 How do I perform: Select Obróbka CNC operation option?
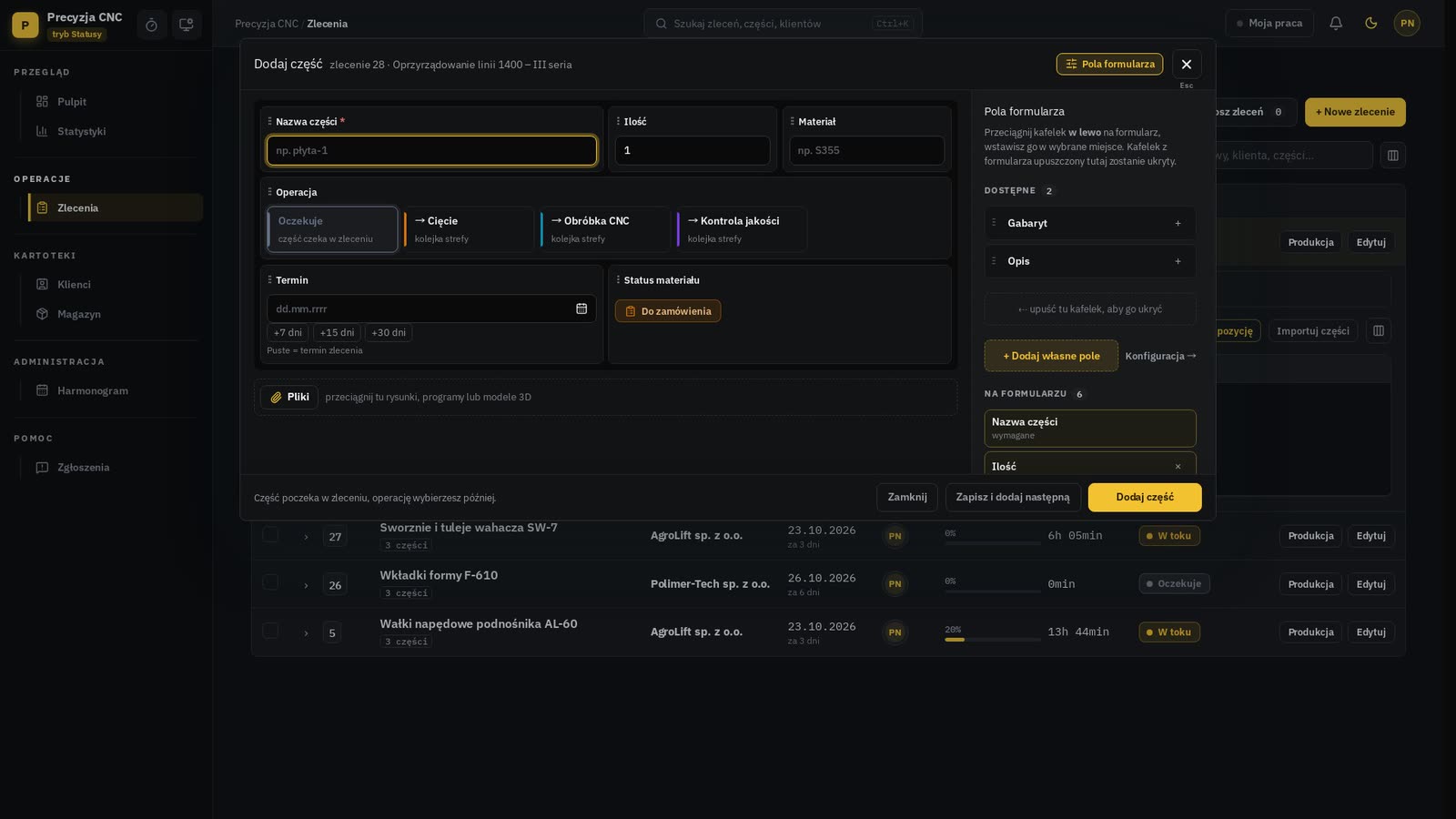coord(605,229)
